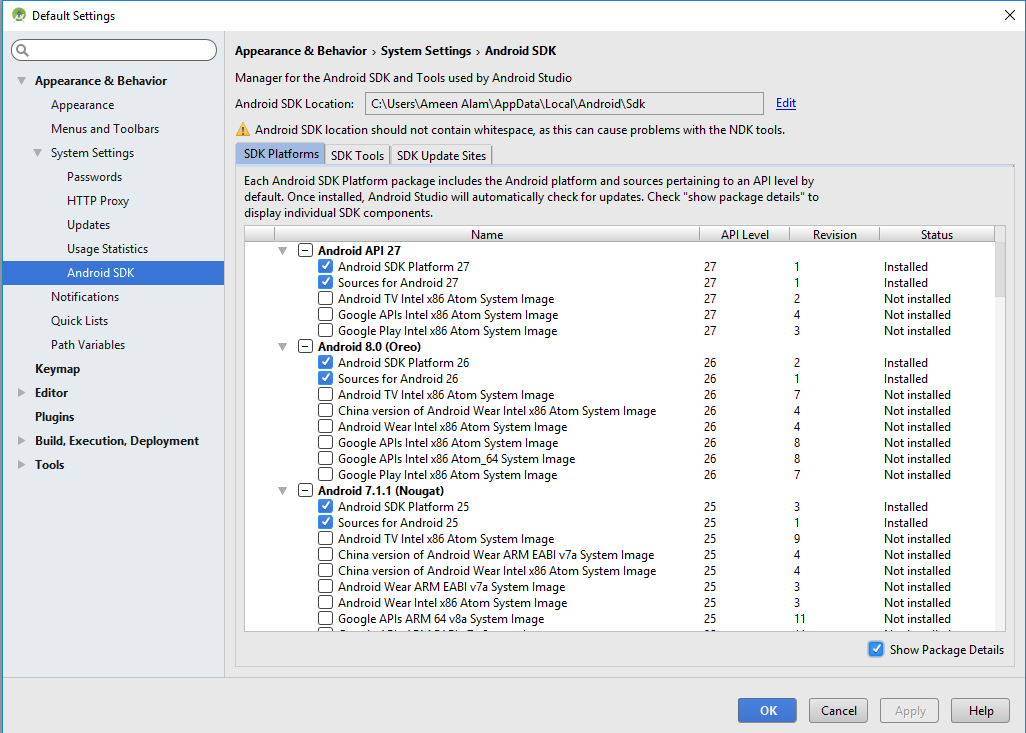This screenshot has height=733, width=1026.
Task: Select Updates in the settings tree
Action: coord(88,224)
